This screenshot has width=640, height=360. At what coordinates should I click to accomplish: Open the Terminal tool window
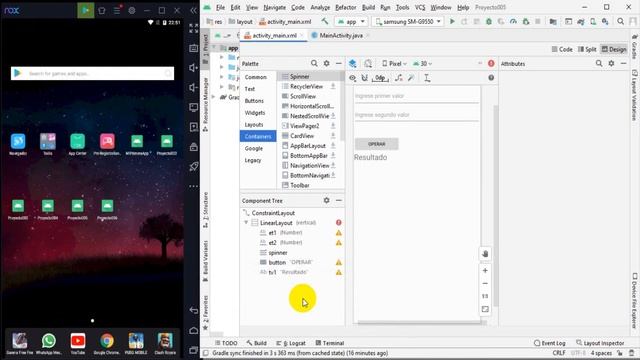[330, 343]
